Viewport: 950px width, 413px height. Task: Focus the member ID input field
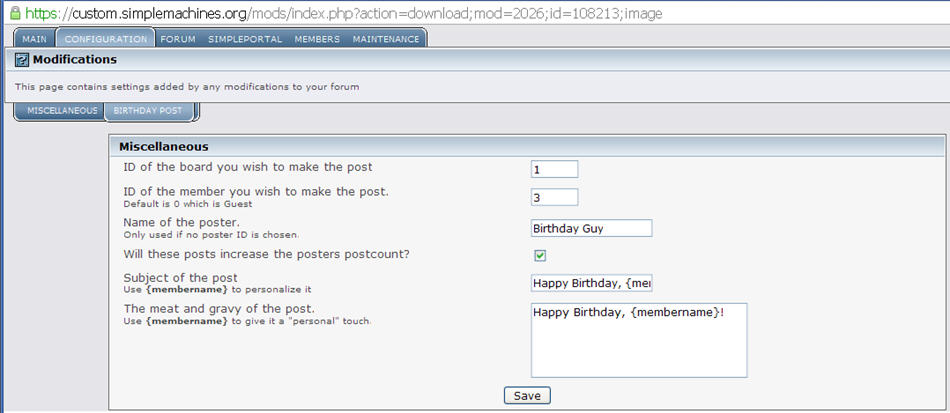[554, 197]
